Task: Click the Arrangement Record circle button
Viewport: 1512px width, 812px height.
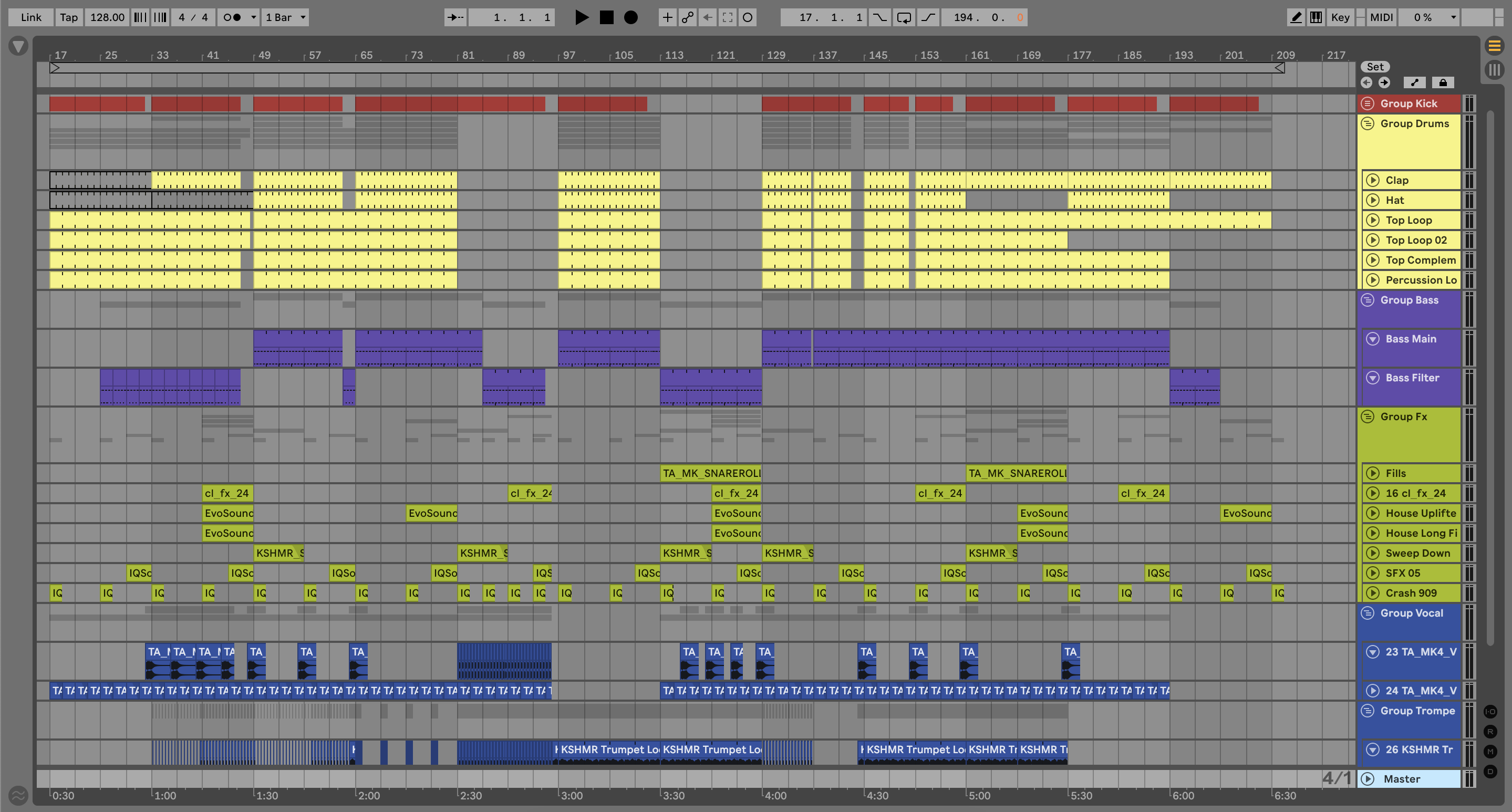Action: pos(630,17)
